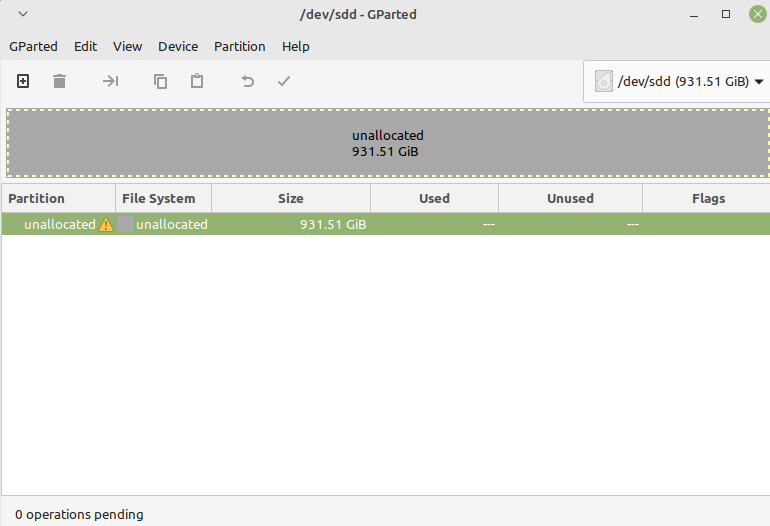The width and height of the screenshot is (770, 526).
Task: Open the Partition menu
Action: point(239,46)
